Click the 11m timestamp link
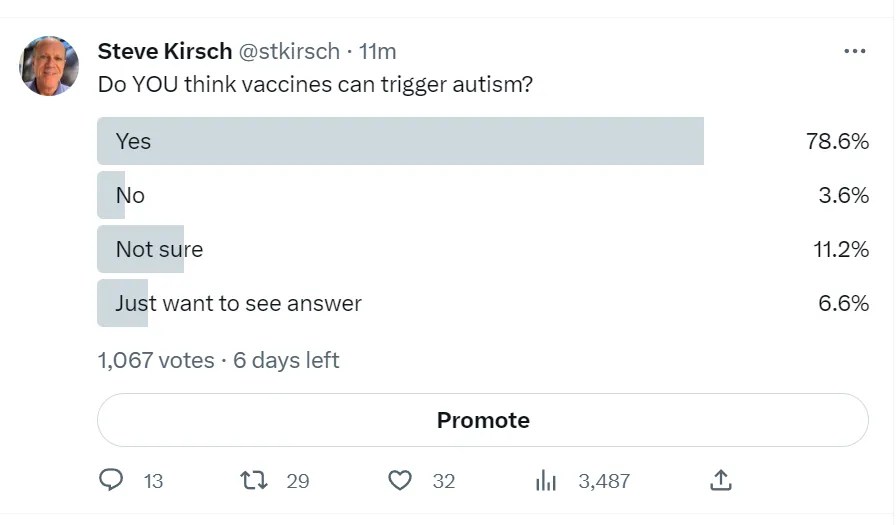 click(x=378, y=51)
